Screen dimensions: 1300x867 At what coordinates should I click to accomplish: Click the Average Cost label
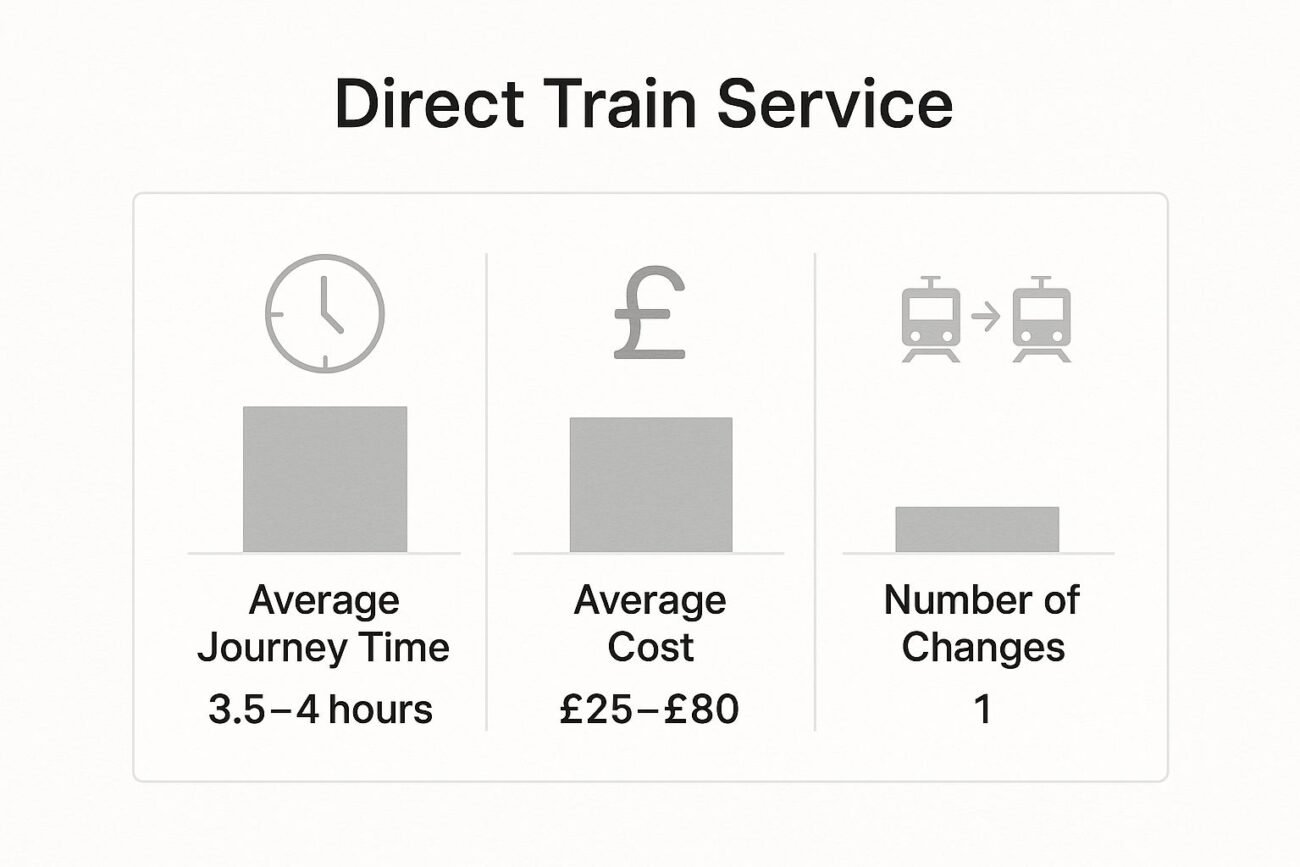[650, 624]
